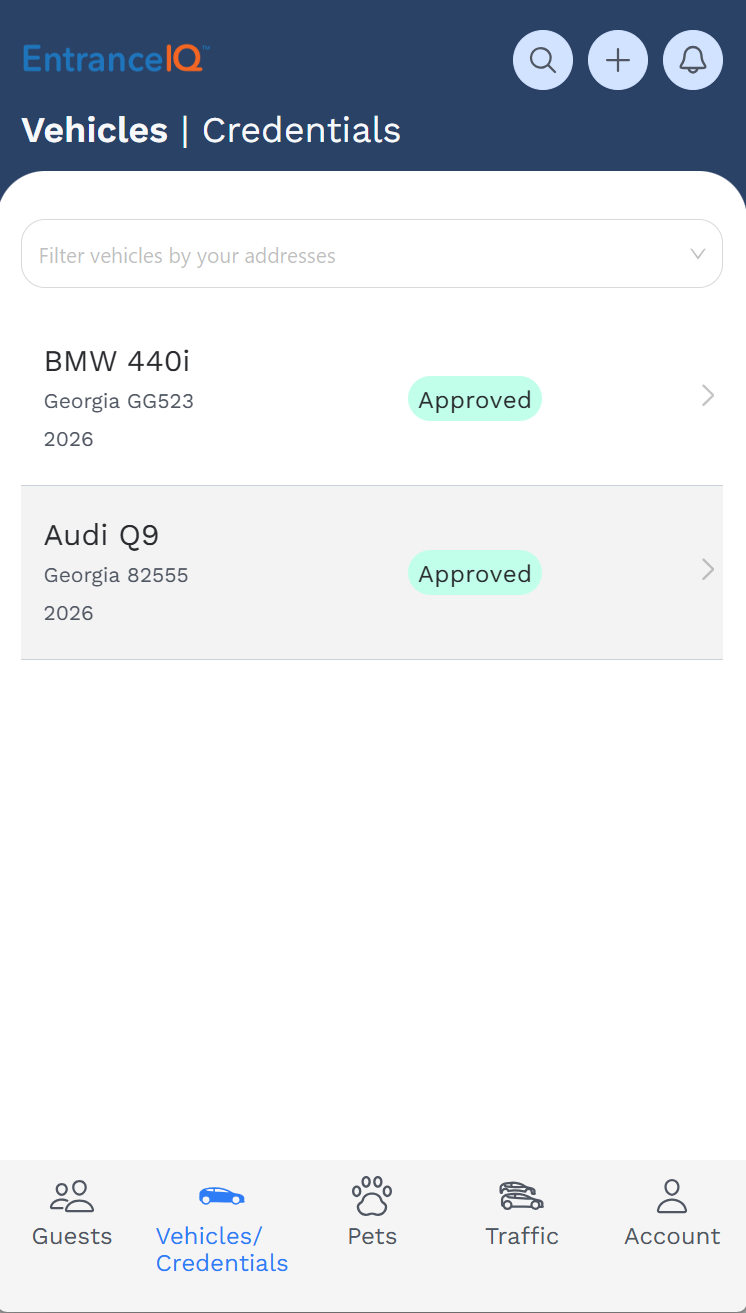The image size is (746, 1313).
Task: Tap the Pets paw icon
Action: 372,1195
